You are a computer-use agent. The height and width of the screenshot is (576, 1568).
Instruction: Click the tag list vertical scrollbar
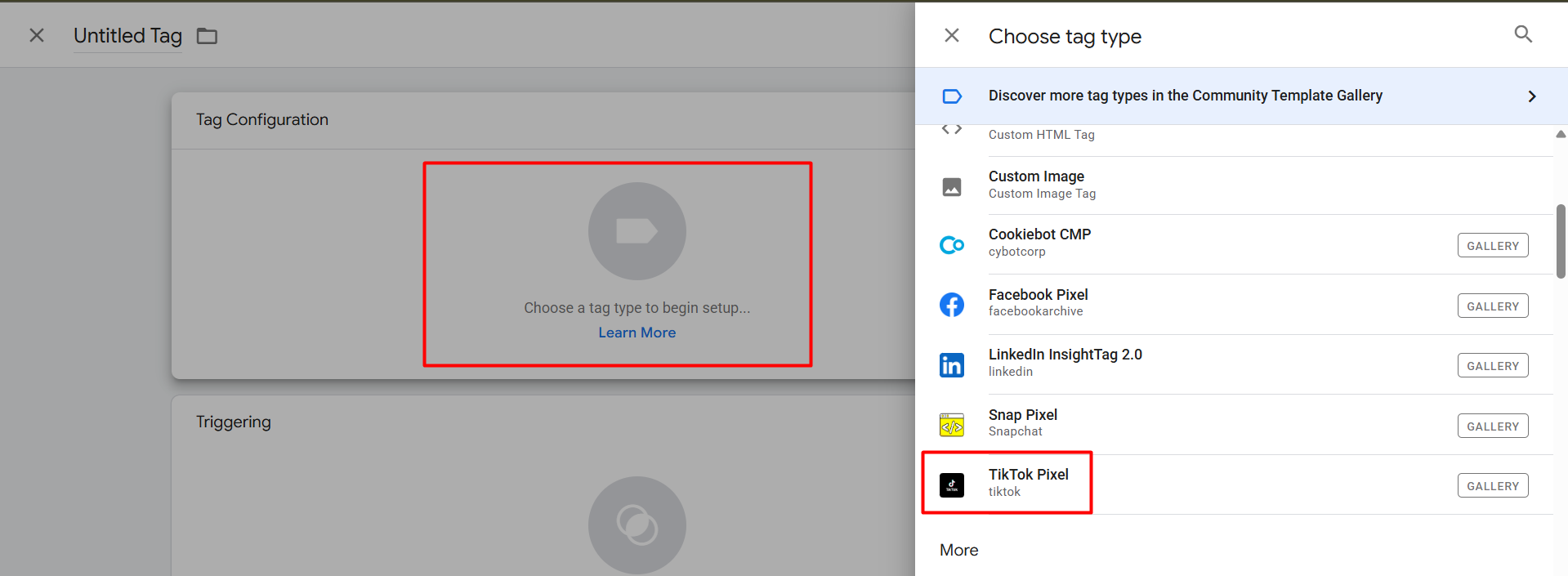point(1561,241)
